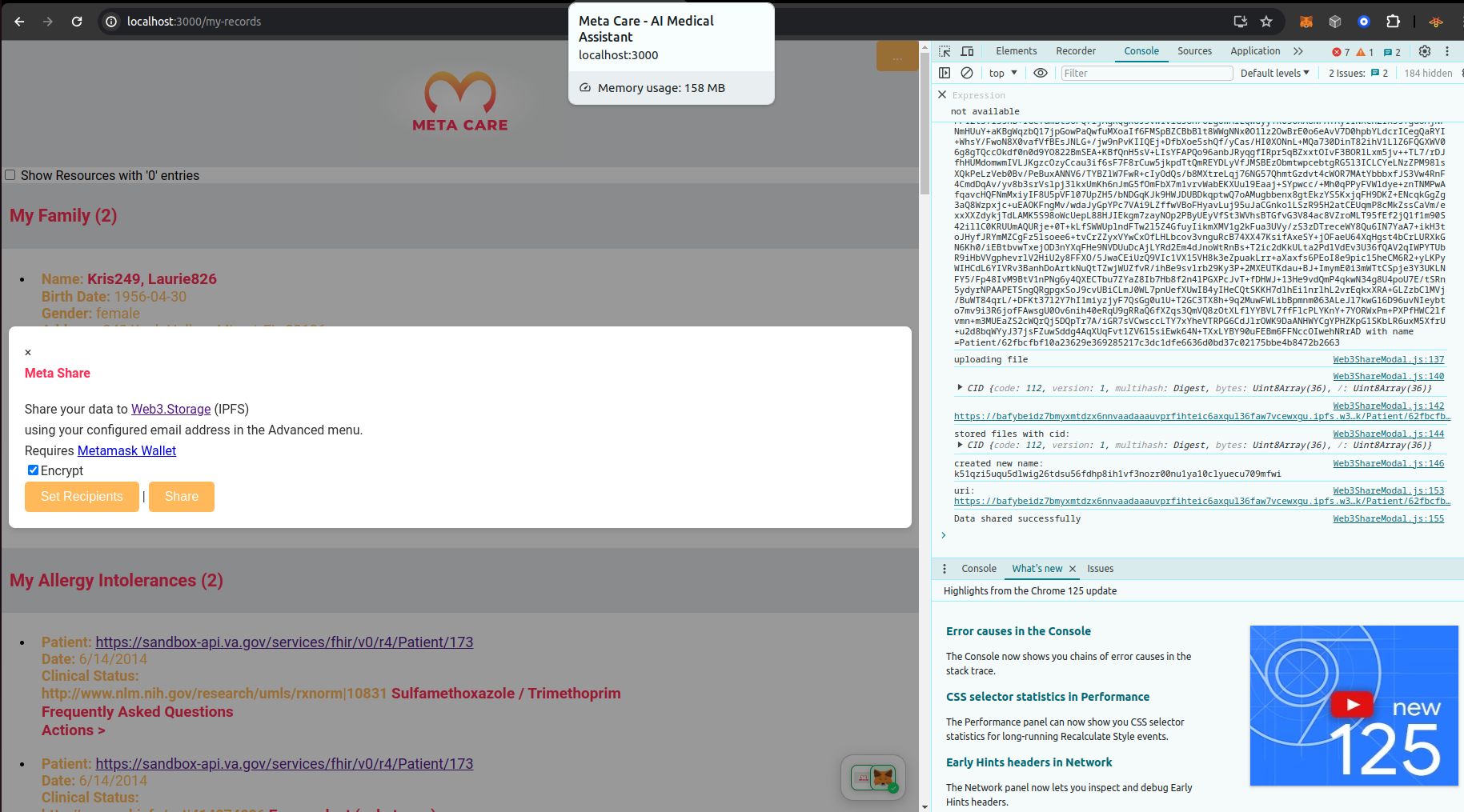The height and width of the screenshot is (812, 1464).
Task: Clear the console with the block icon
Action: [967, 73]
